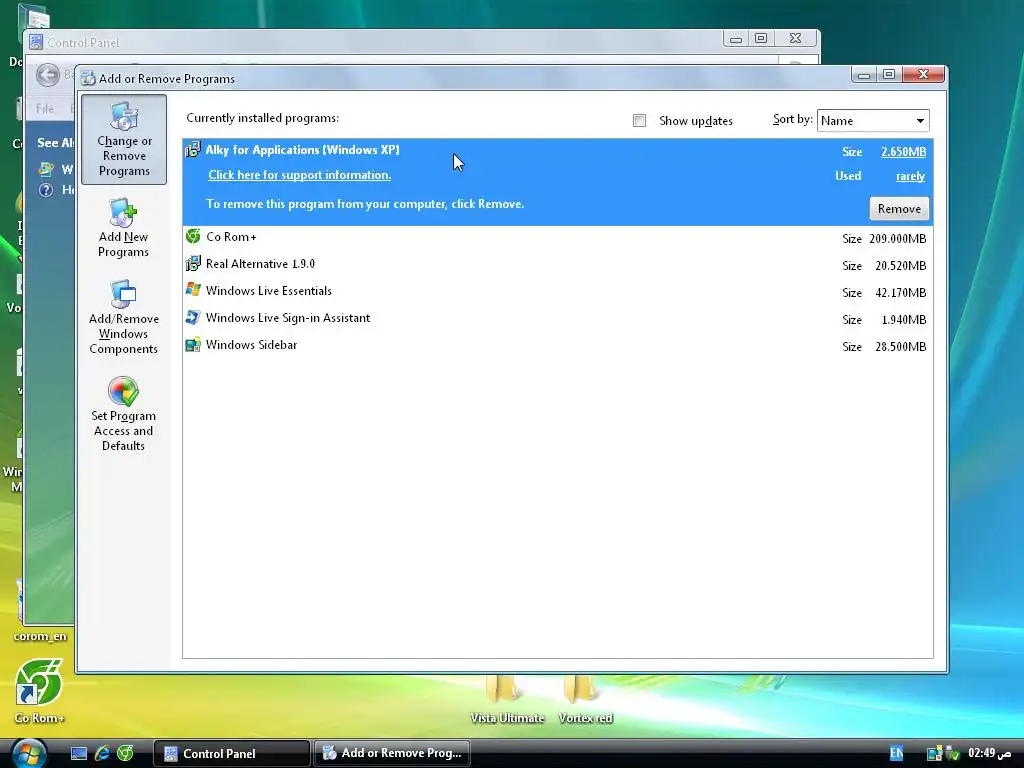Click the network icon in system tray
This screenshot has height=768, width=1024.
(x=935, y=754)
